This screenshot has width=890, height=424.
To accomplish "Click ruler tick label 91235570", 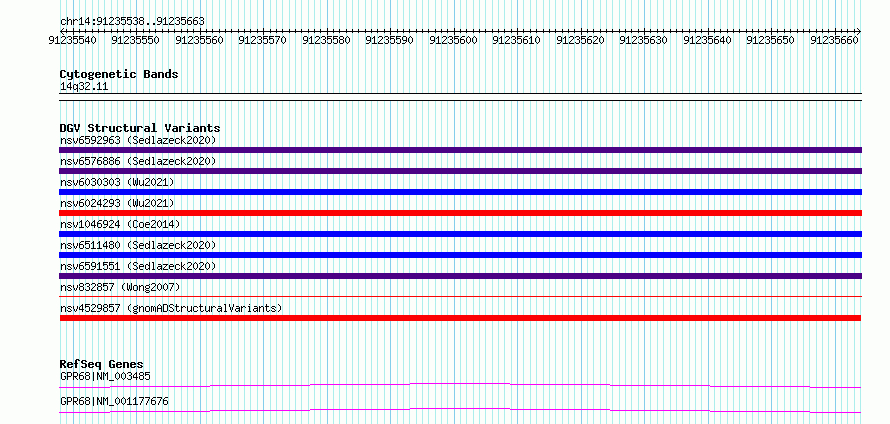I will [x=262, y=40].
